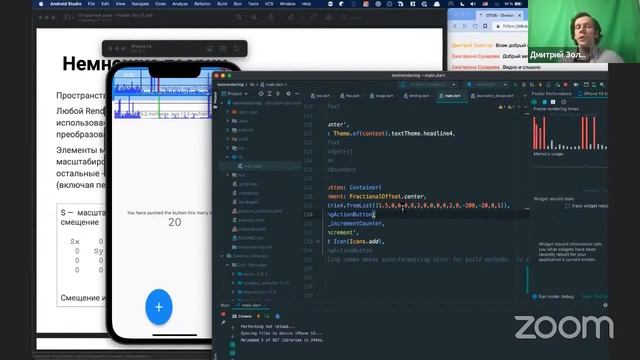Open the File menu
This screenshot has width=640, height=360.
(x=91, y=4)
